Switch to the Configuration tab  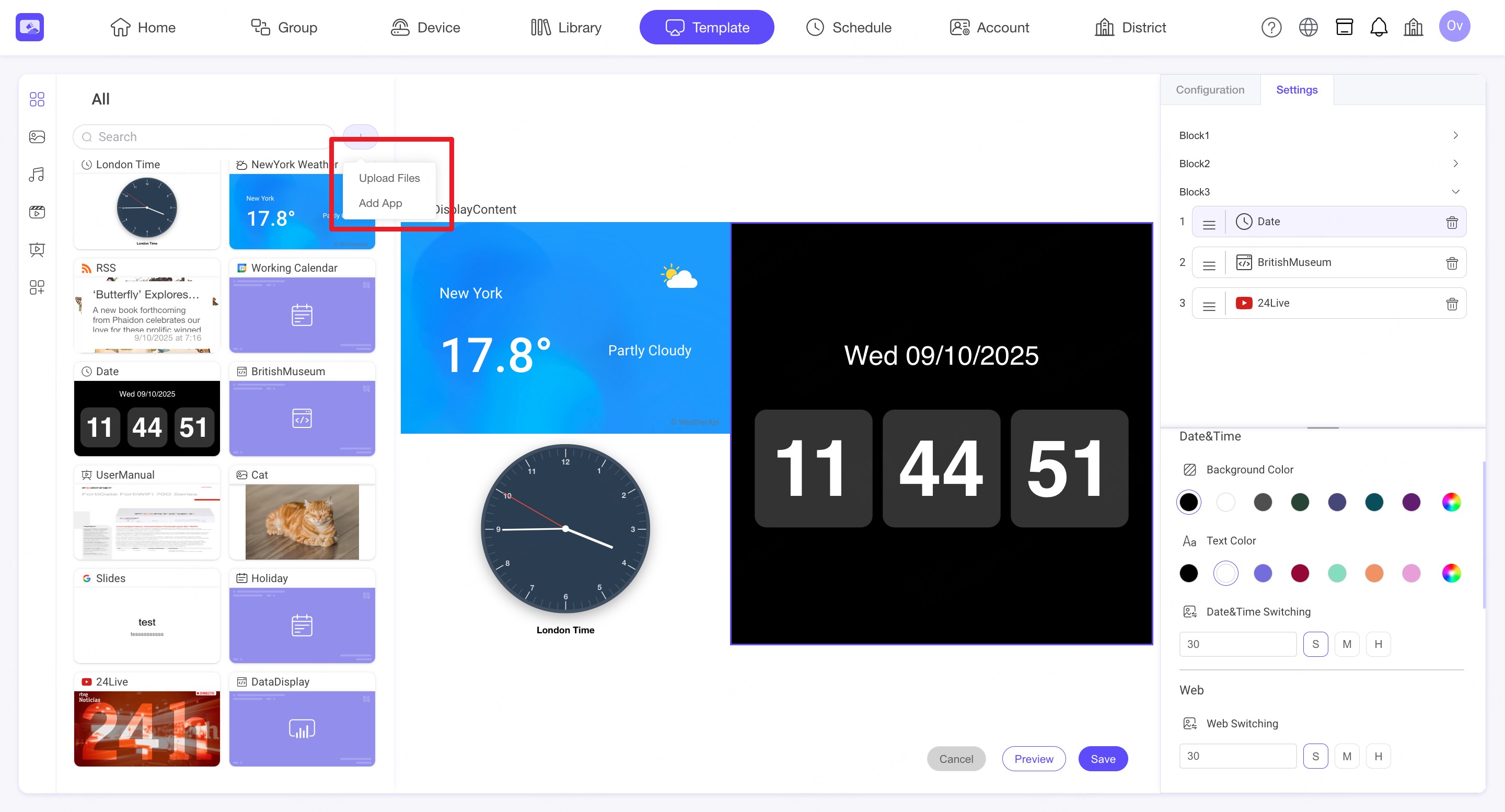tap(1209, 90)
